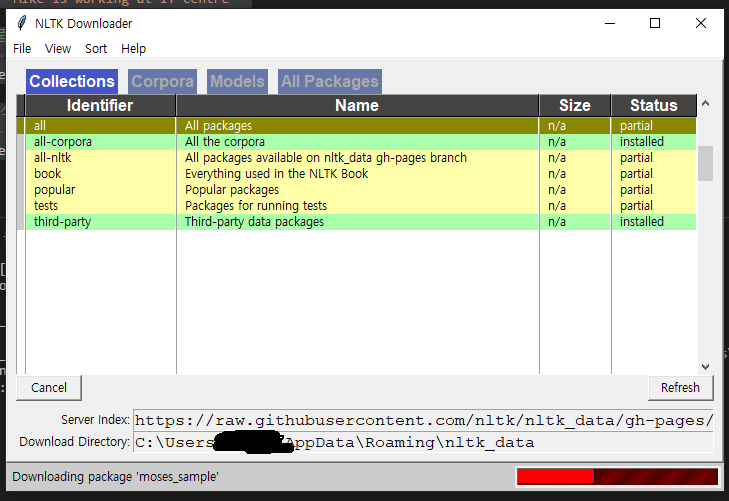Image resolution: width=729 pixels, height=501 pixels.
Task: Close the NLTK Downloader window
Action: (701, 23)
